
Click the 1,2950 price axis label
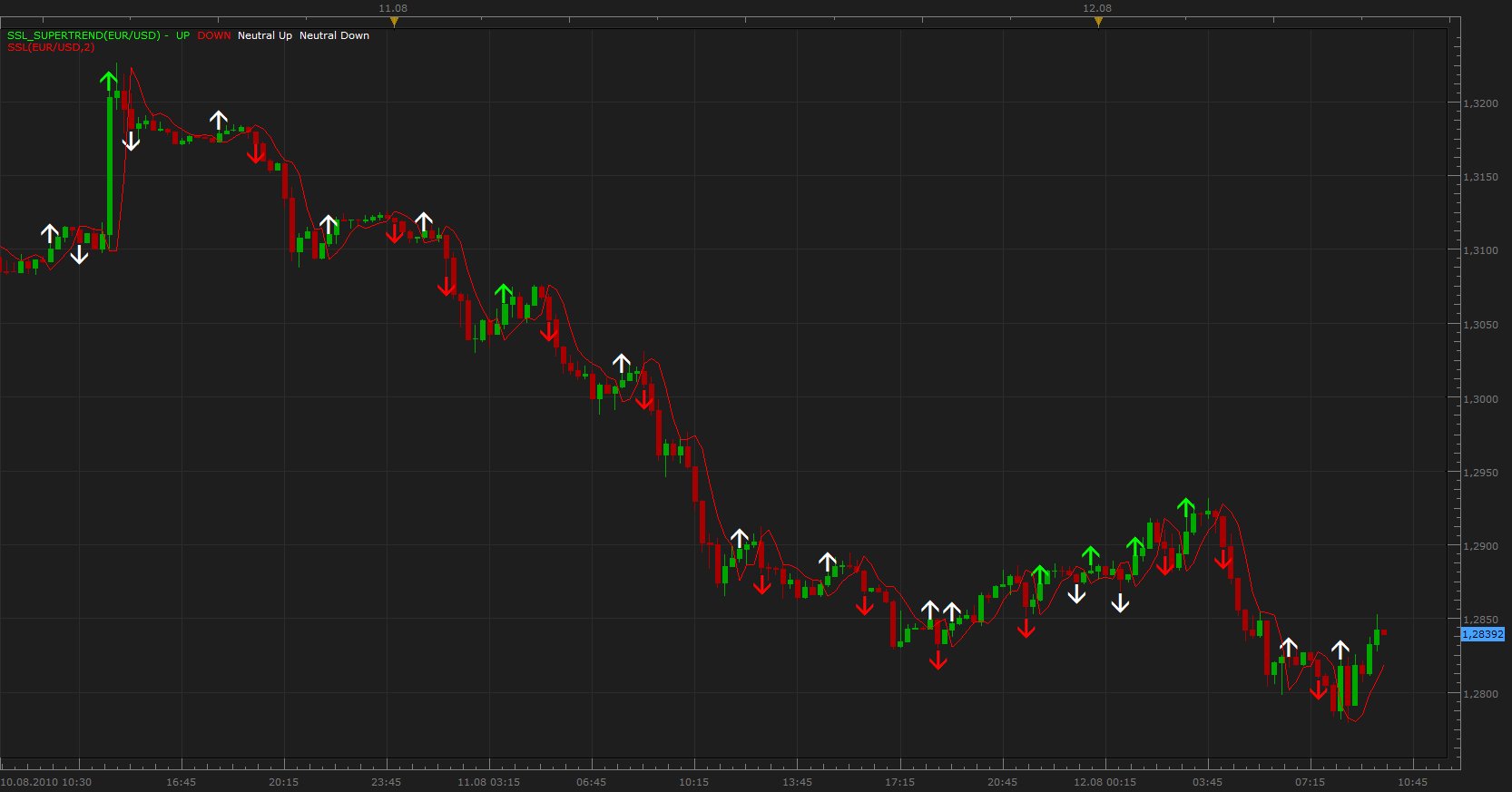1481,473
